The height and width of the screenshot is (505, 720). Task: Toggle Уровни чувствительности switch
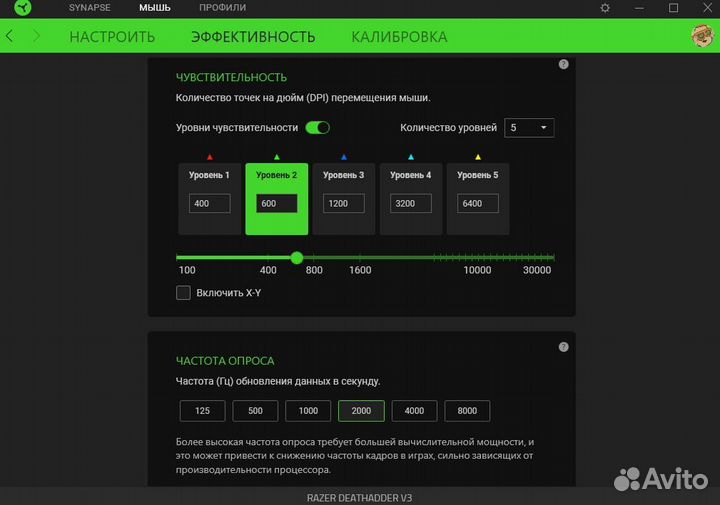[x=318, y=128]
